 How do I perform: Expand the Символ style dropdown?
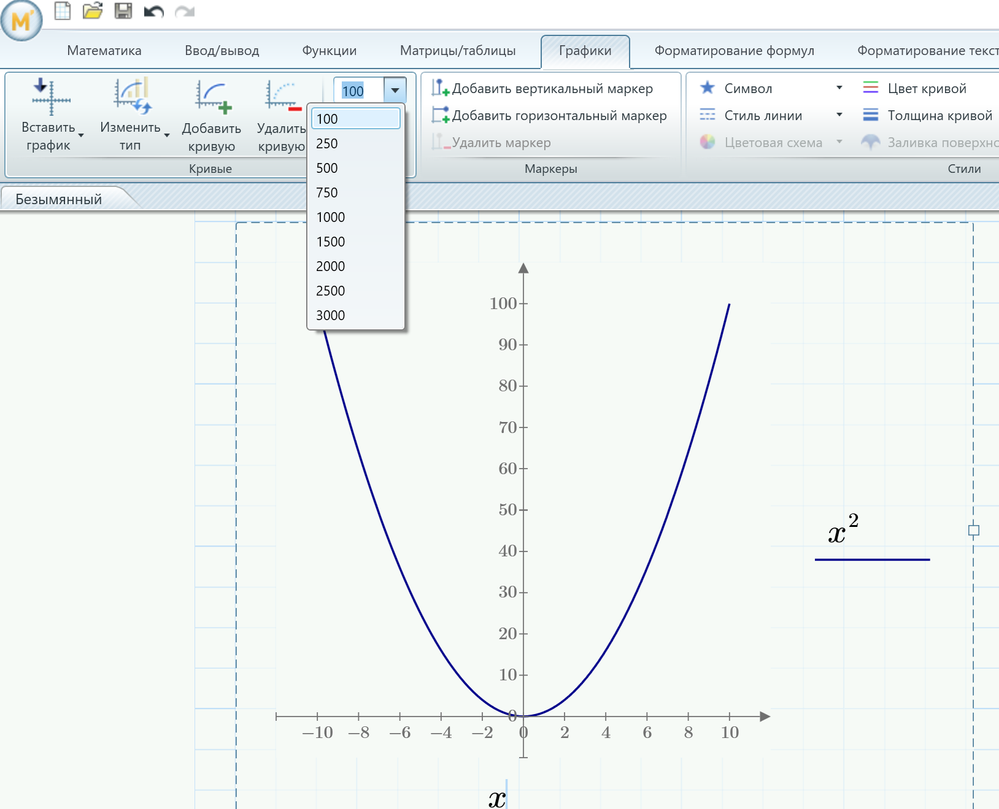(838, 89)
